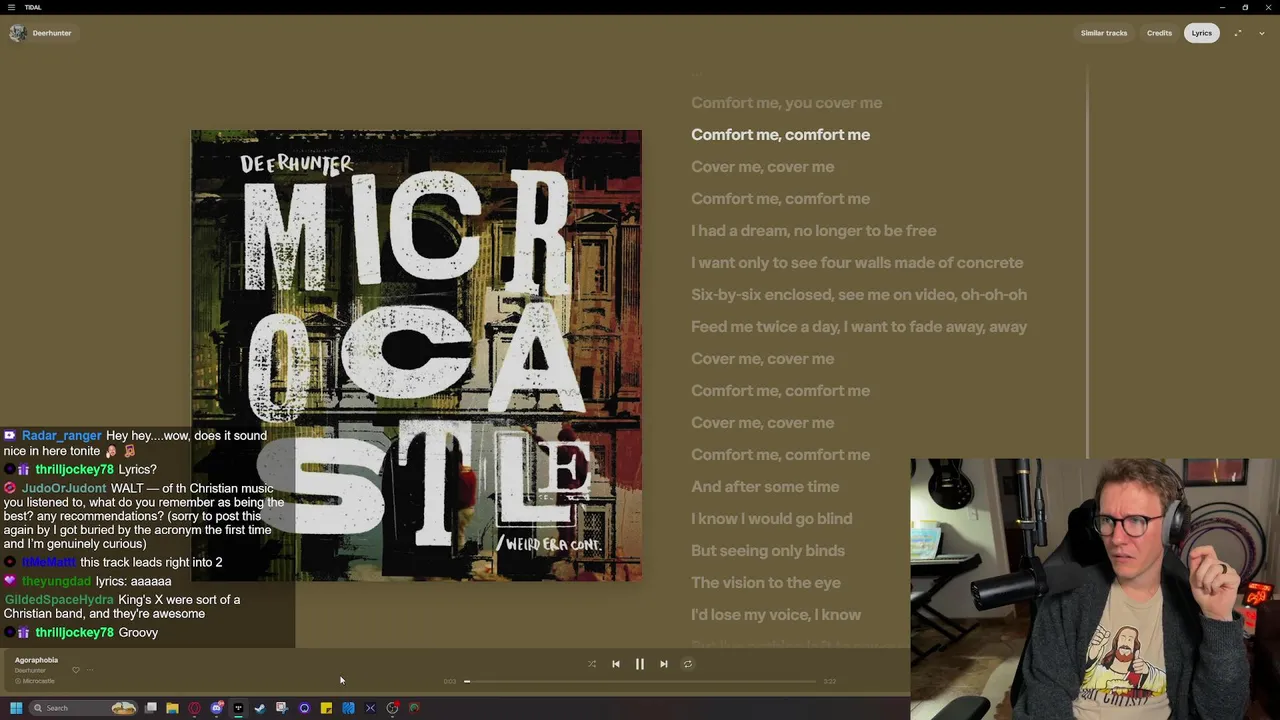Open more options next to the heart
Image resolution: width=1280 pixels, height=720 pixels.
(90, 670)
